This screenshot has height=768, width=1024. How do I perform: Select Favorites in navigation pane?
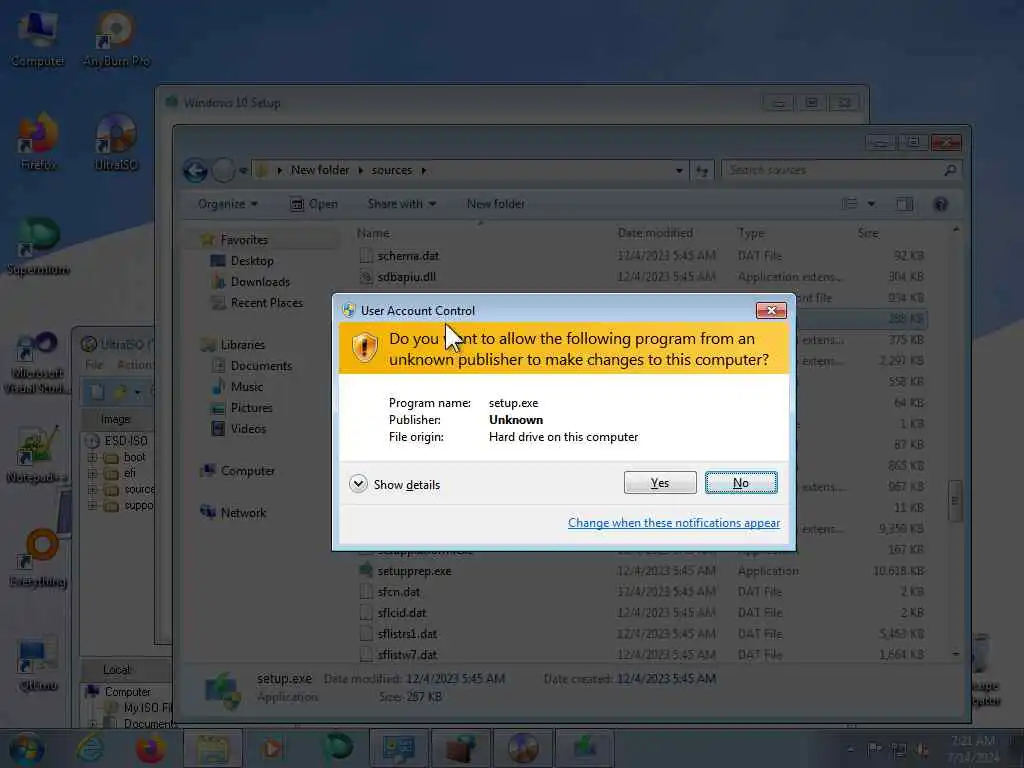pyautogui.click(x=244, y=240)
